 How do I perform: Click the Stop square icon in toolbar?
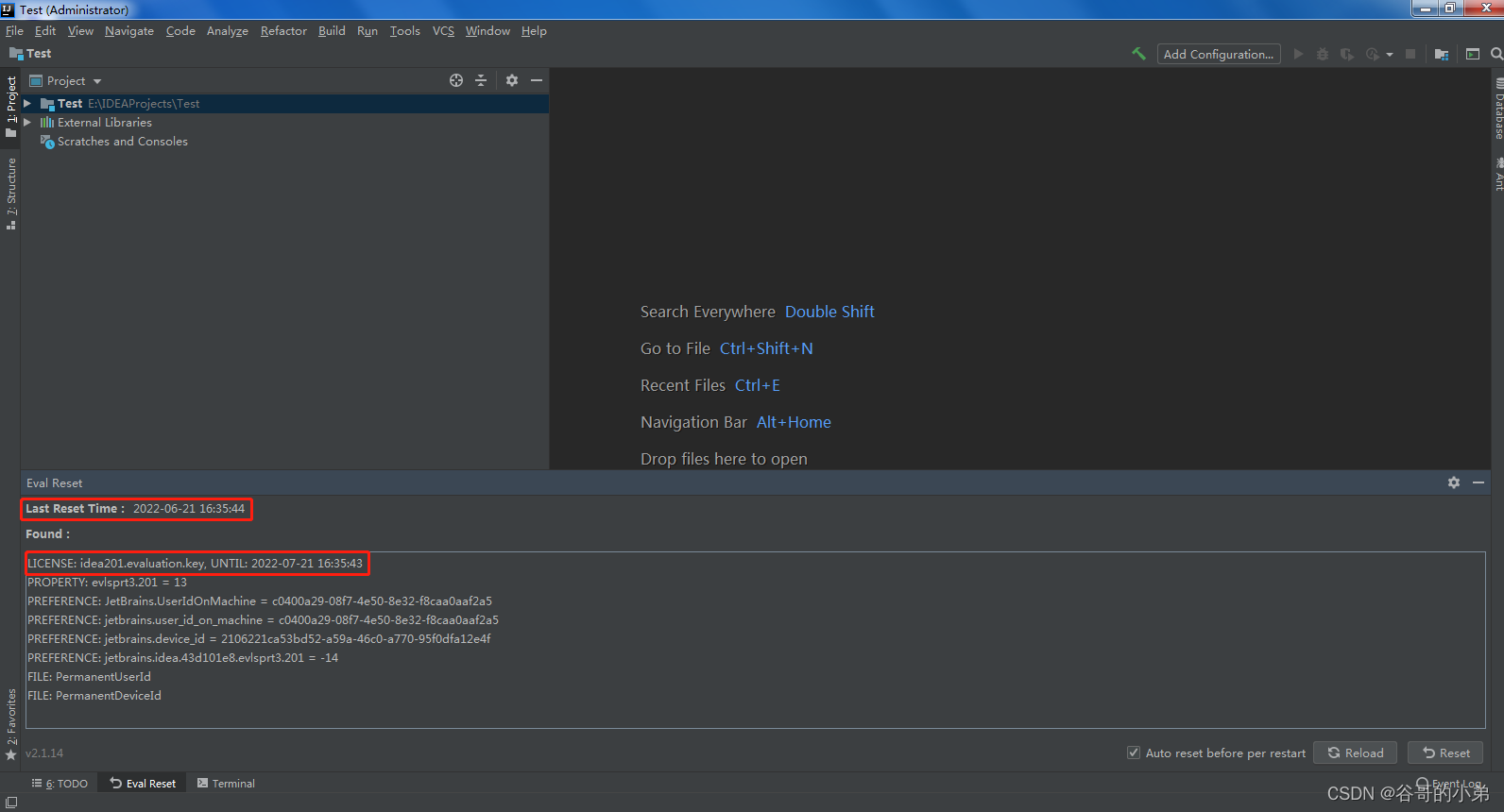1410,54
